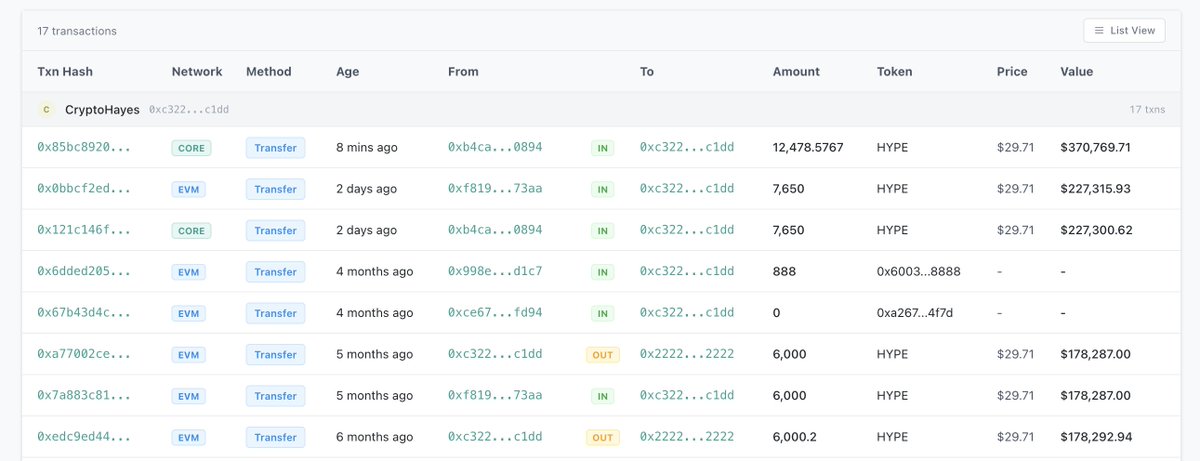Open transaction hash 0x121c146f...

(84, 230)
